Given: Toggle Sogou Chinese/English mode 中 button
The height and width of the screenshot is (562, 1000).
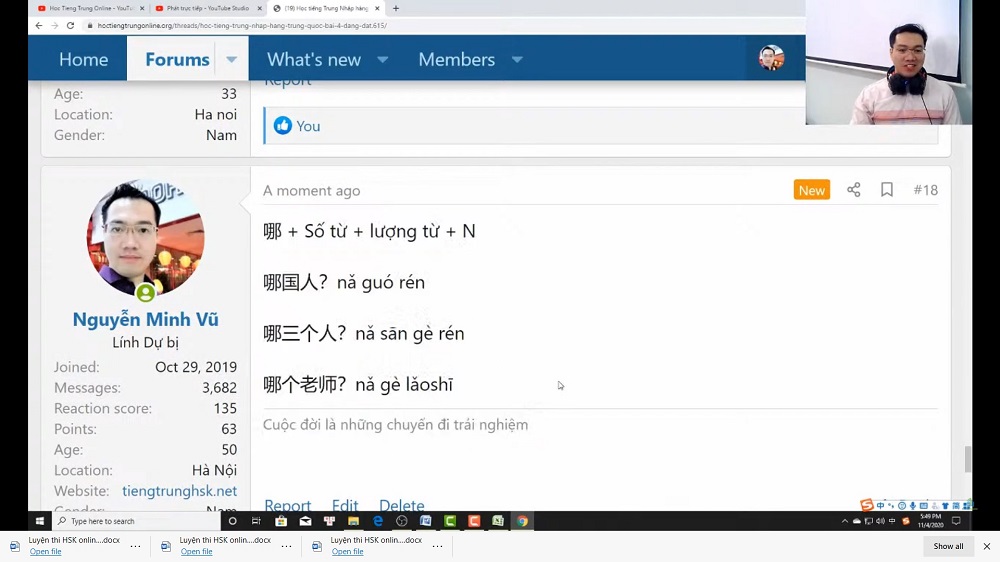Looking at the screenshot, I should (x=880, y=505).
